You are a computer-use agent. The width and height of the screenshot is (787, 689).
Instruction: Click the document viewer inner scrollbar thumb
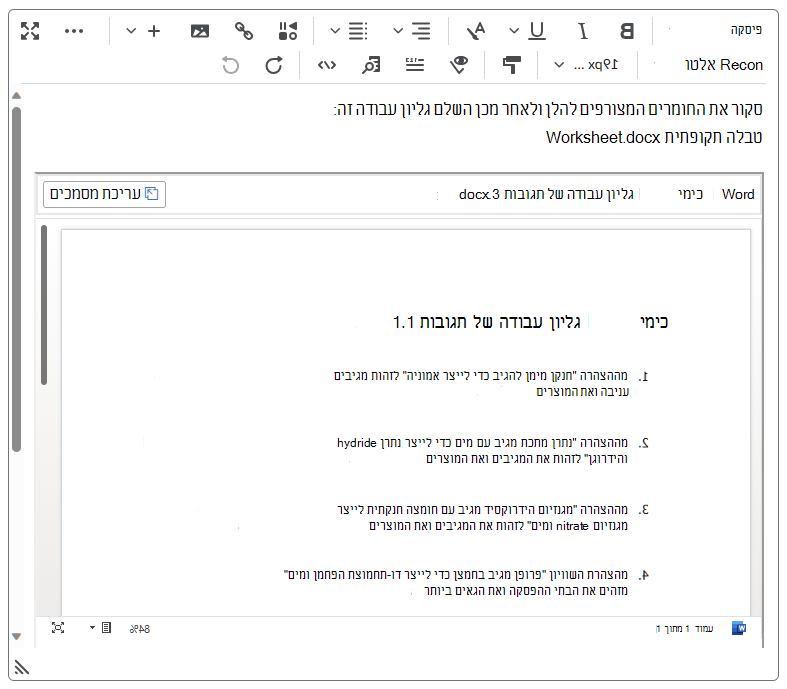[x=44, y=305]
